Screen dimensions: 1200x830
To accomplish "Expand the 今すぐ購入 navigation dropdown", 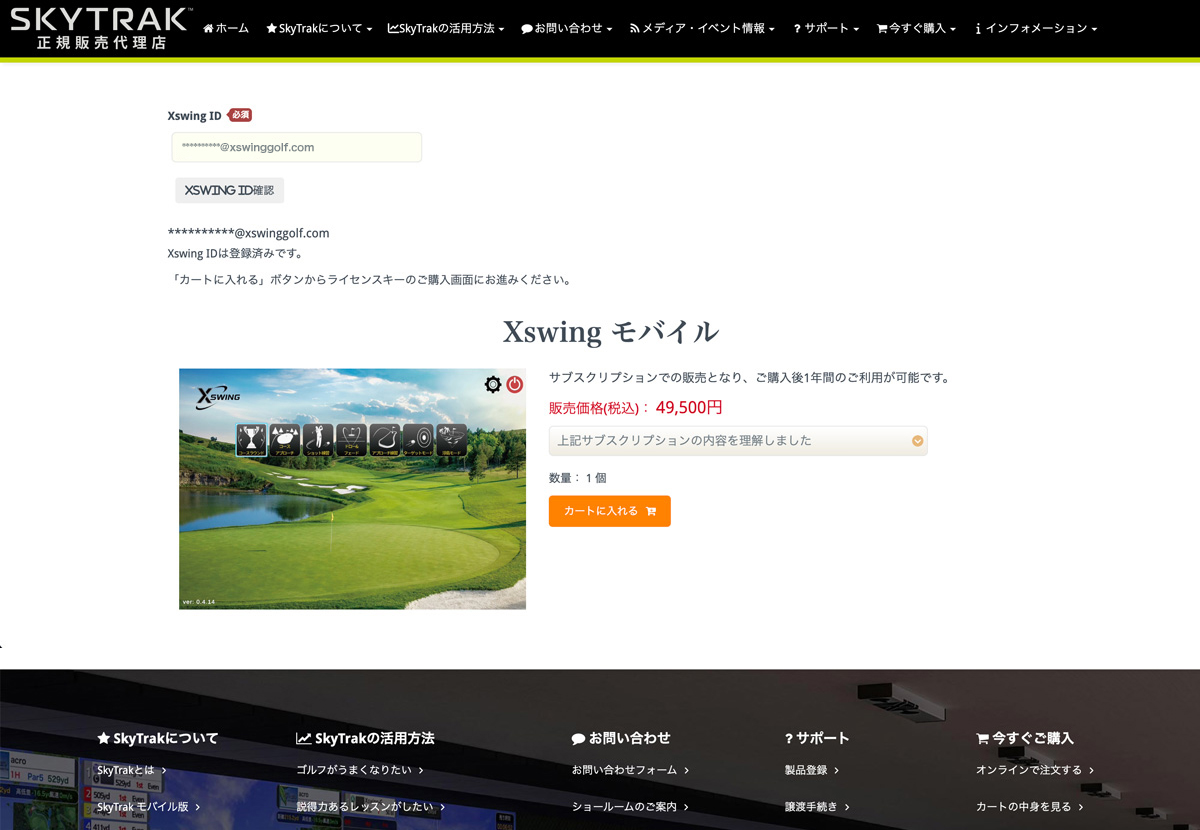I will pyautogui.click(x=916, y=29).
